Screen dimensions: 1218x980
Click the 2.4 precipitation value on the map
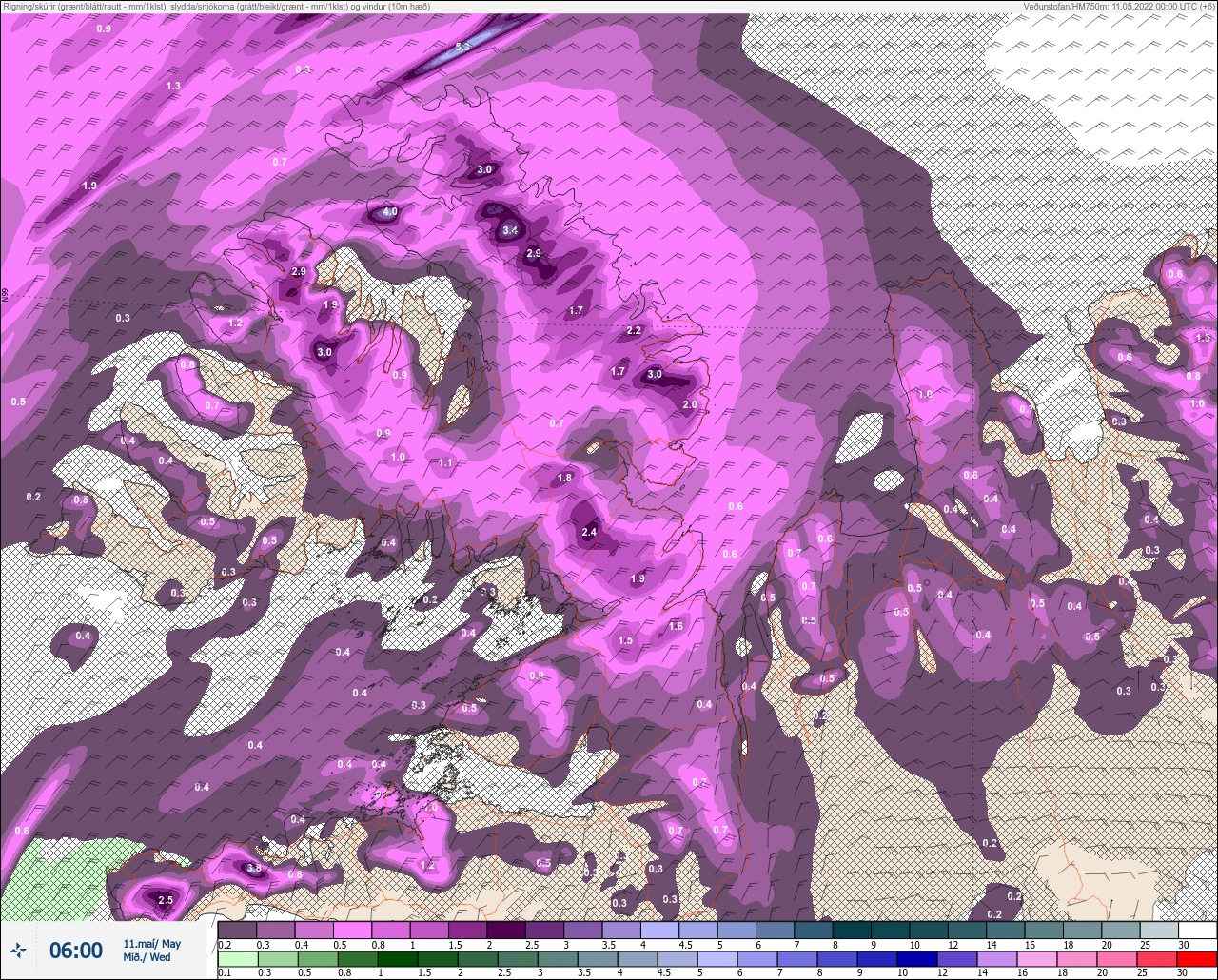[589, 533]
